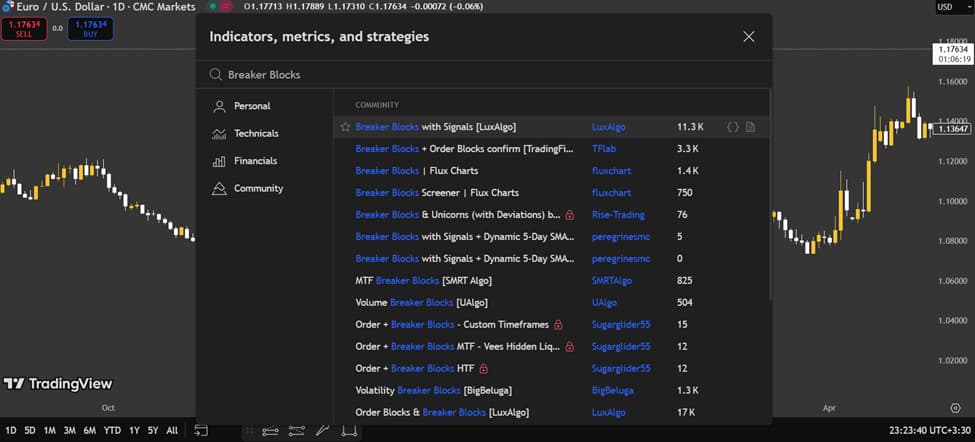Switch to the Technicals category
The width and height of the screenshot is (975, 442).
(x=256, y=133)
